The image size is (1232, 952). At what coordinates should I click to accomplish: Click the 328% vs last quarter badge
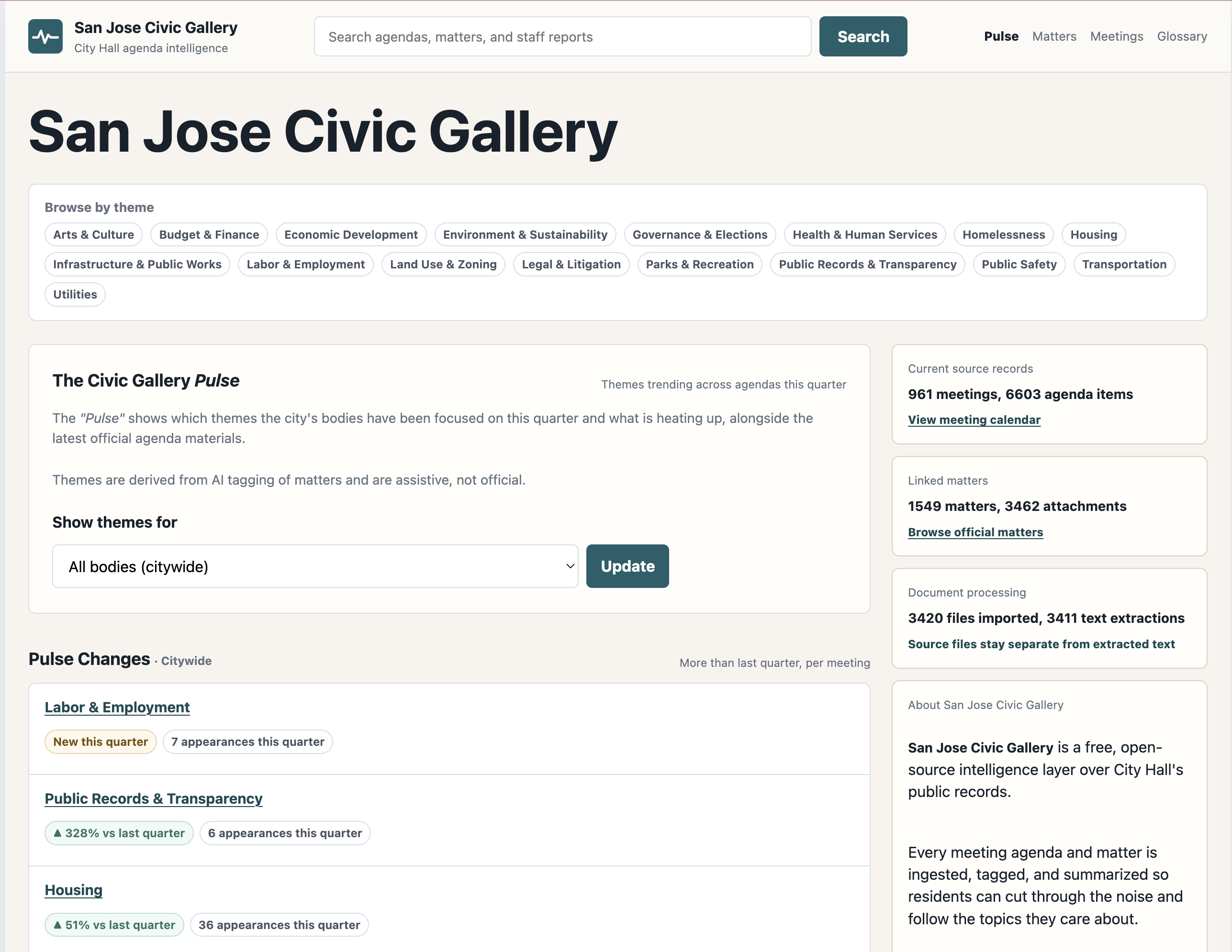point(119,833)
